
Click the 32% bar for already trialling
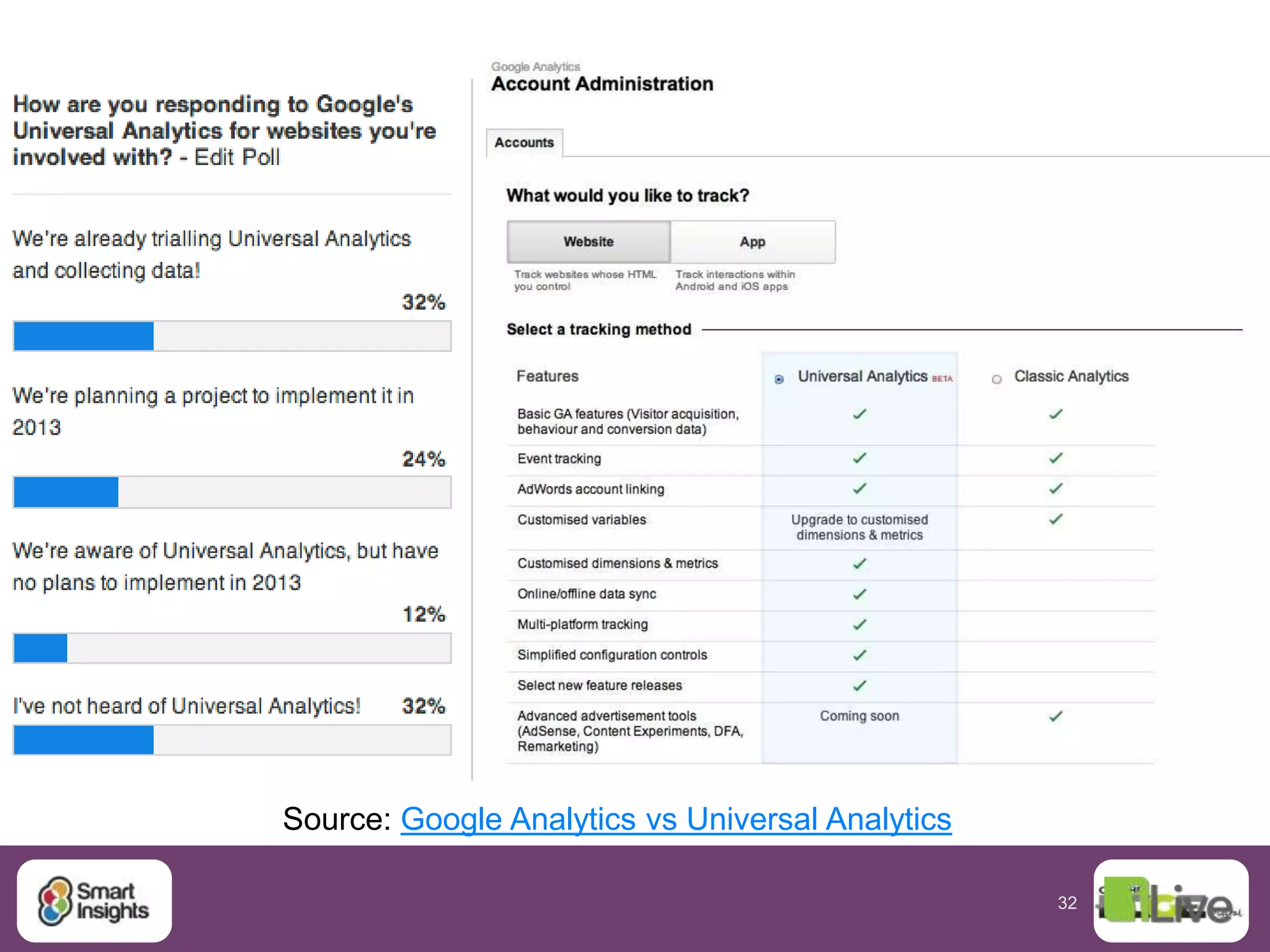(232, 336)
